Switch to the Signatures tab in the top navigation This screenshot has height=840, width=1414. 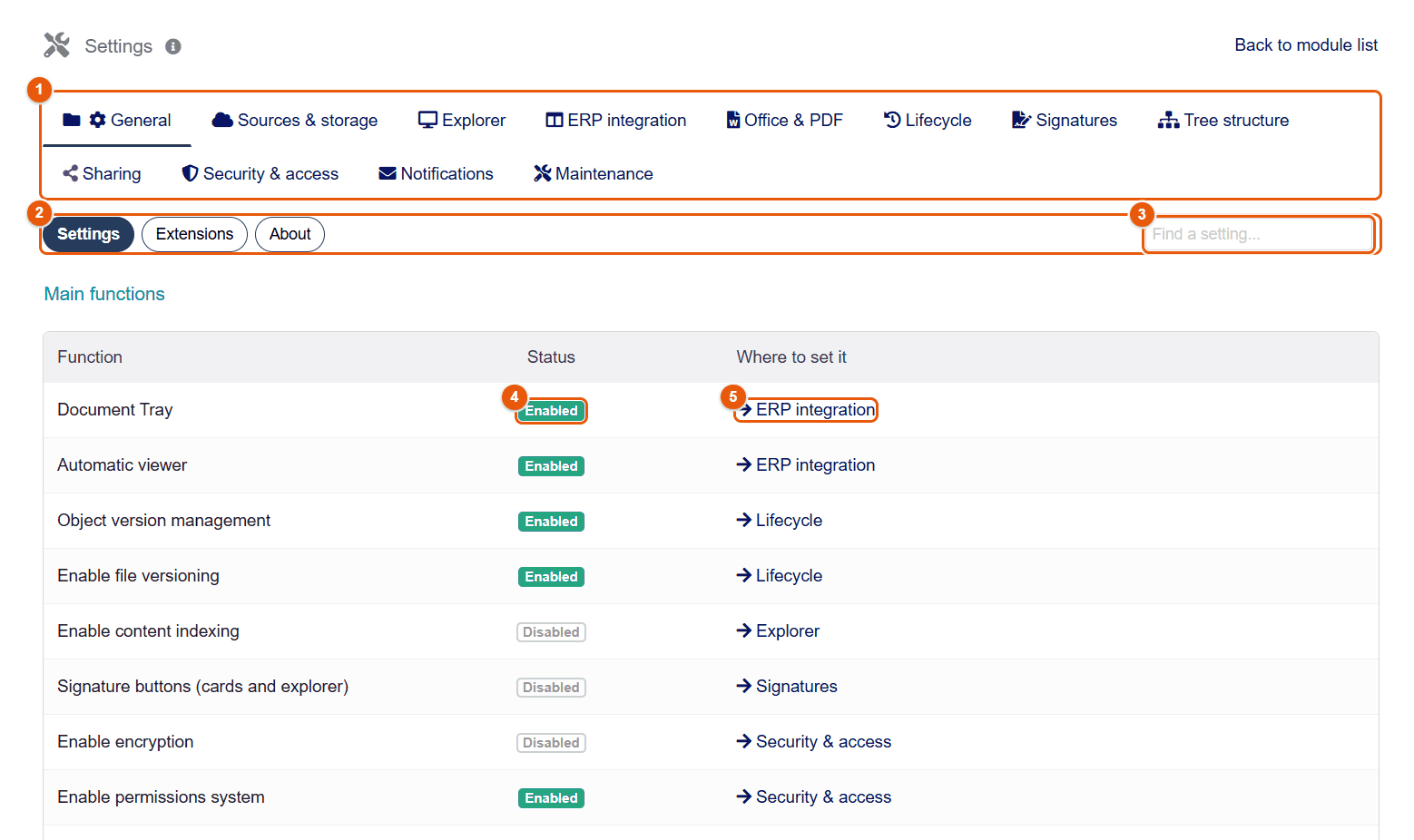tap(1064, 120)
